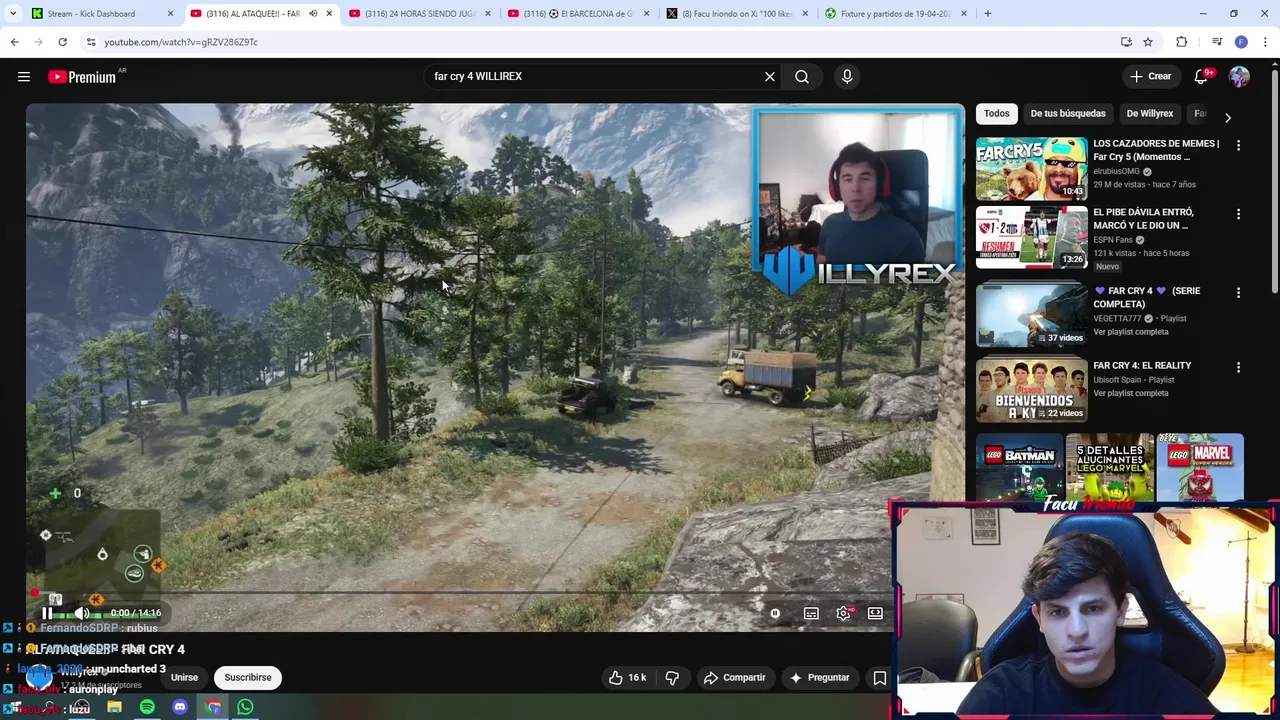Select the Todos filter chip
Viewport: 1280px width, 720px height.
coord(997,114)
